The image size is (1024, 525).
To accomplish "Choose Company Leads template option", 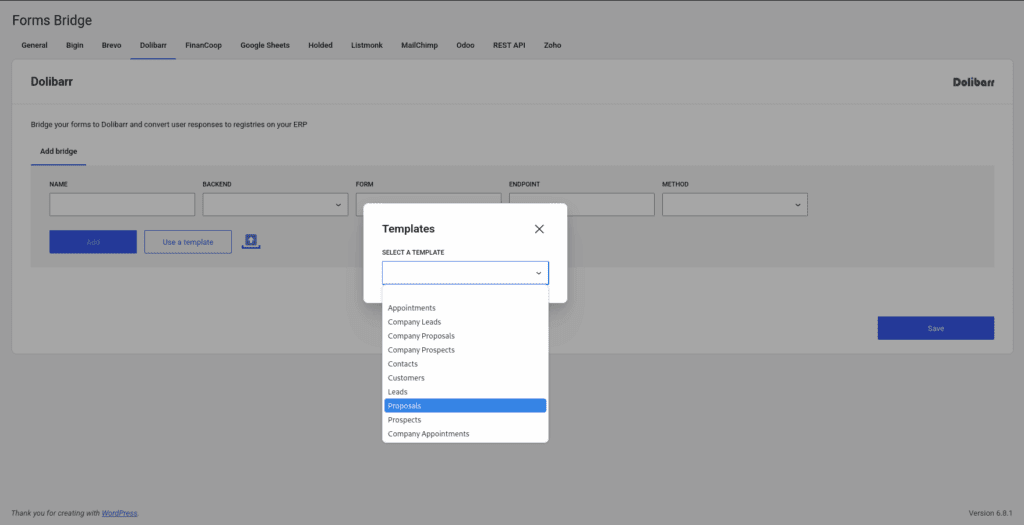I will 465,322.
